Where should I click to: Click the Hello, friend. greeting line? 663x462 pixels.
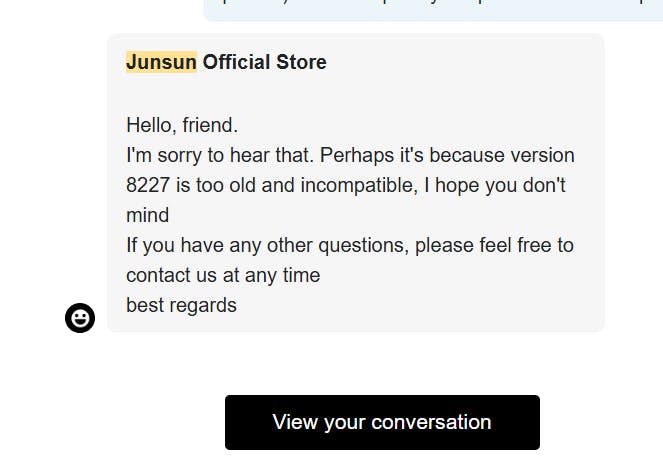click(182, 125)
